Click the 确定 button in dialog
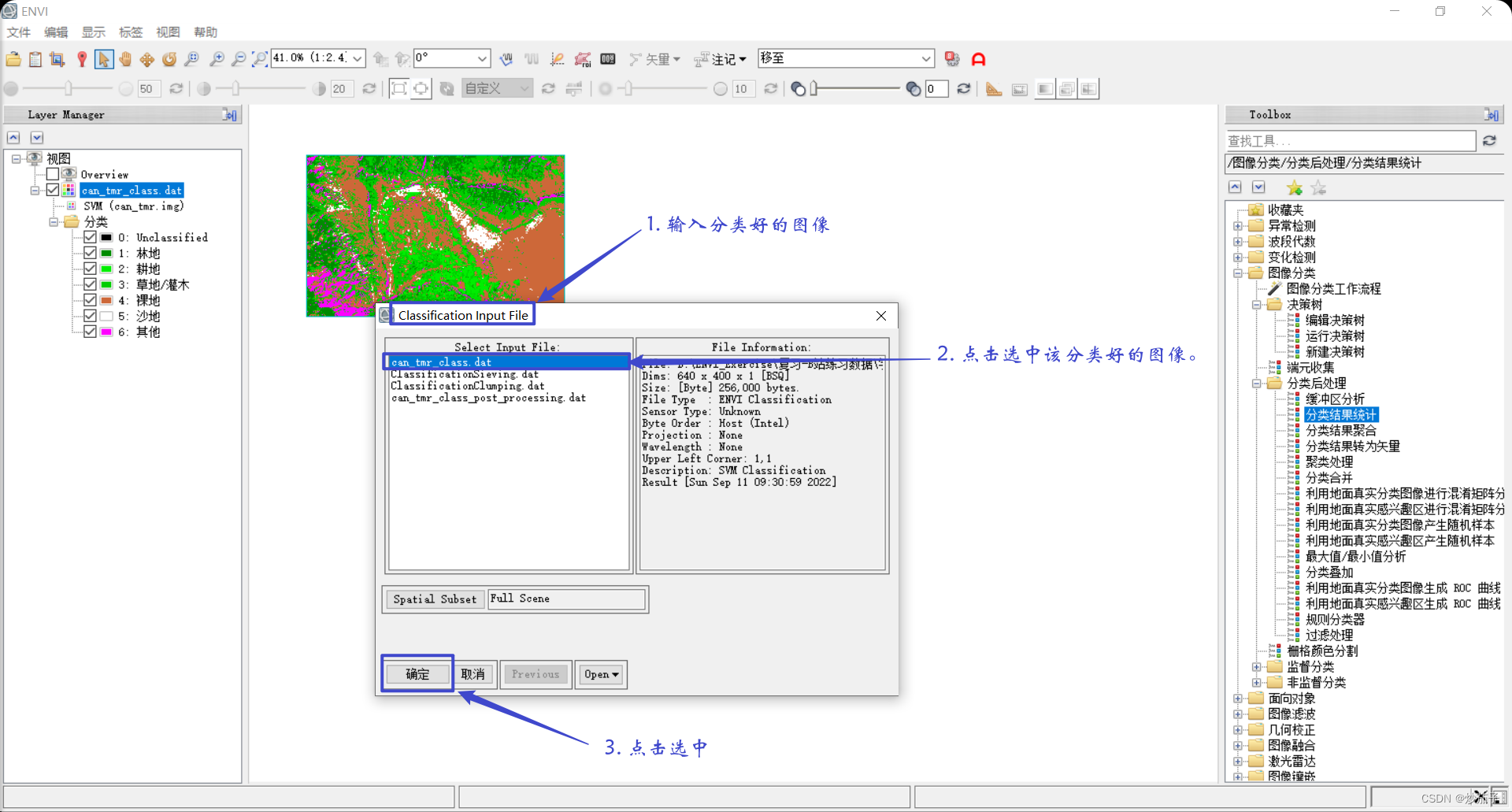This screenshot has width=1512, height=812. (417, 674)
